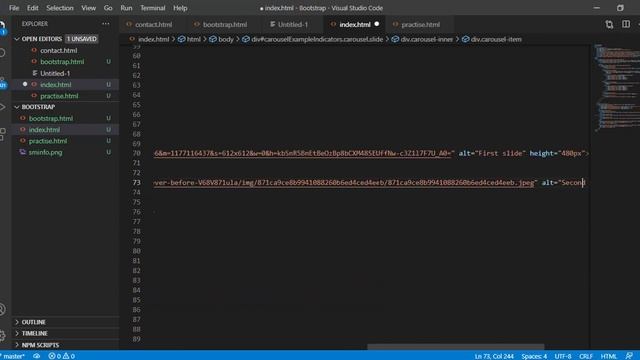The height and width of the screenshot is (360, 640).
Task: Click the feedback icon in status bar
Action: click(x=629, y=356)
